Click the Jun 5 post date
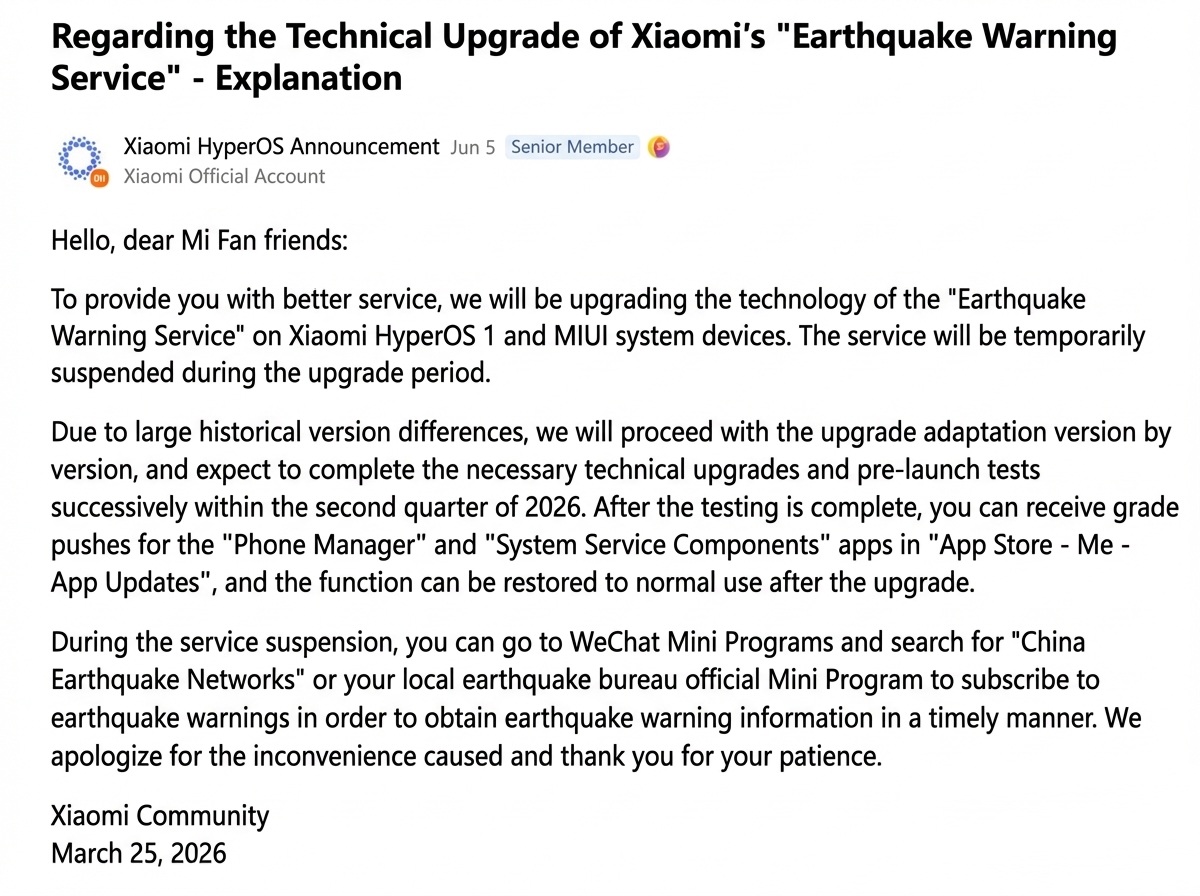The width and height of the screenshot is (1200, 896). click(x=473, y=147)
